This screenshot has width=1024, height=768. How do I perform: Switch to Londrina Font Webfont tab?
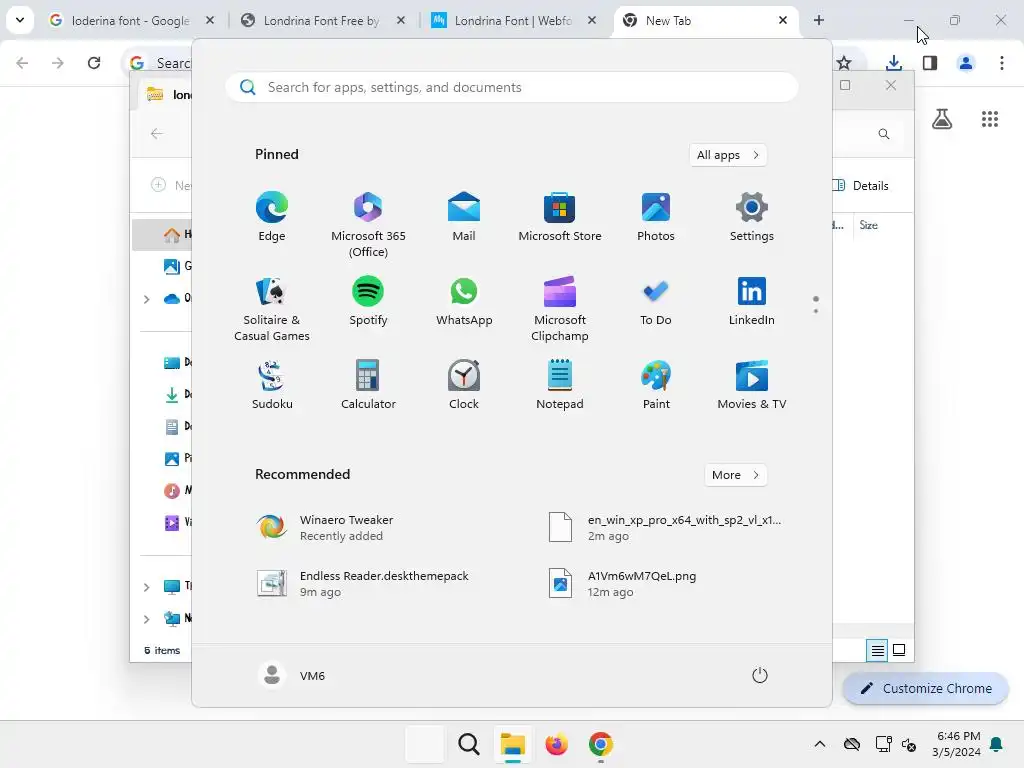513,21
